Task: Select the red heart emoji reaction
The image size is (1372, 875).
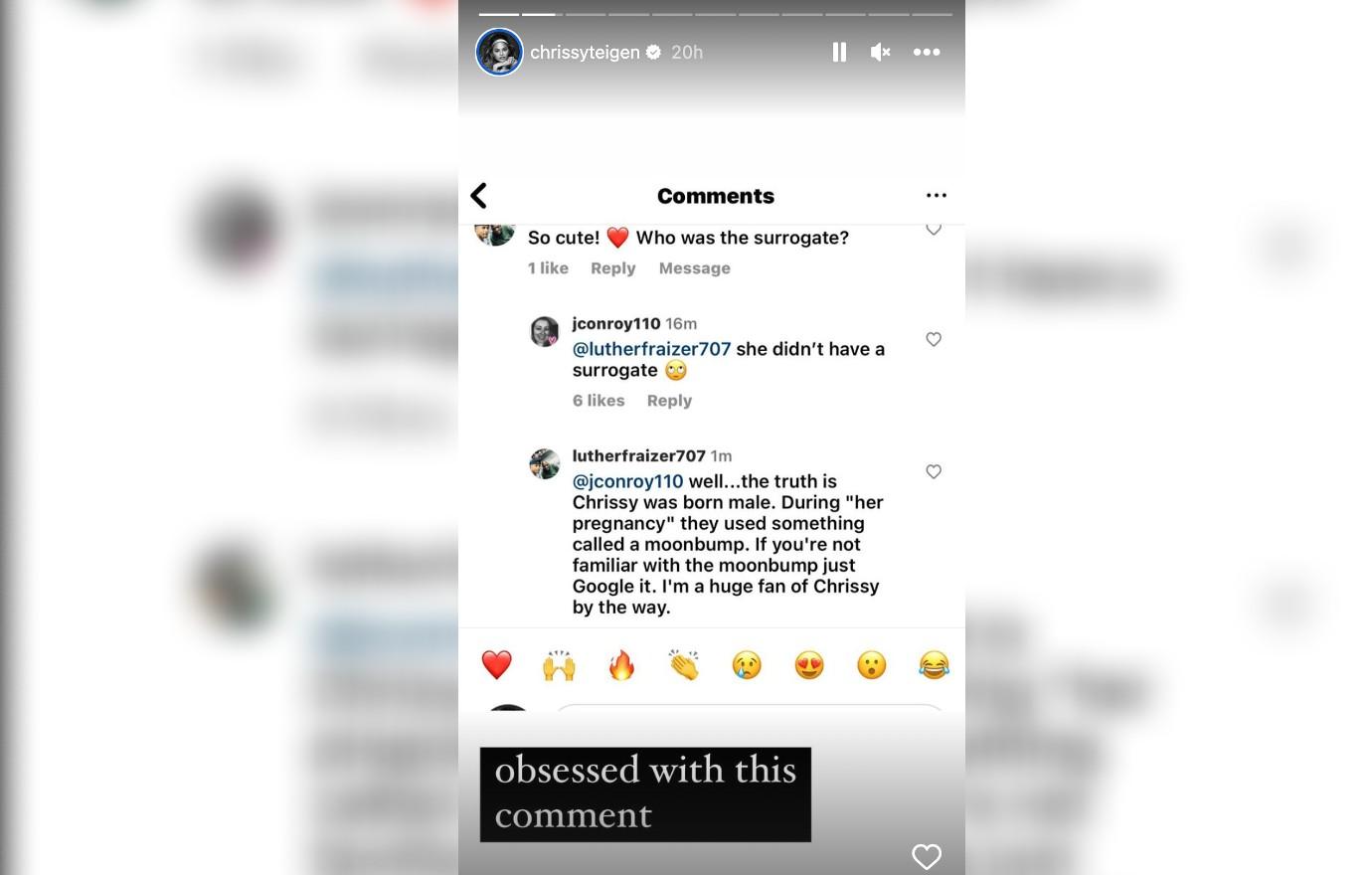Action: coord(496,664)
